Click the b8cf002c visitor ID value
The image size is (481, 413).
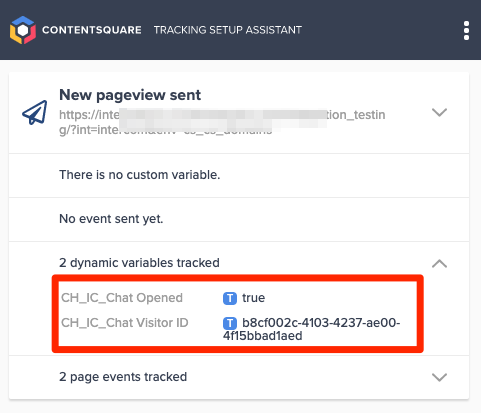(312, 329)
